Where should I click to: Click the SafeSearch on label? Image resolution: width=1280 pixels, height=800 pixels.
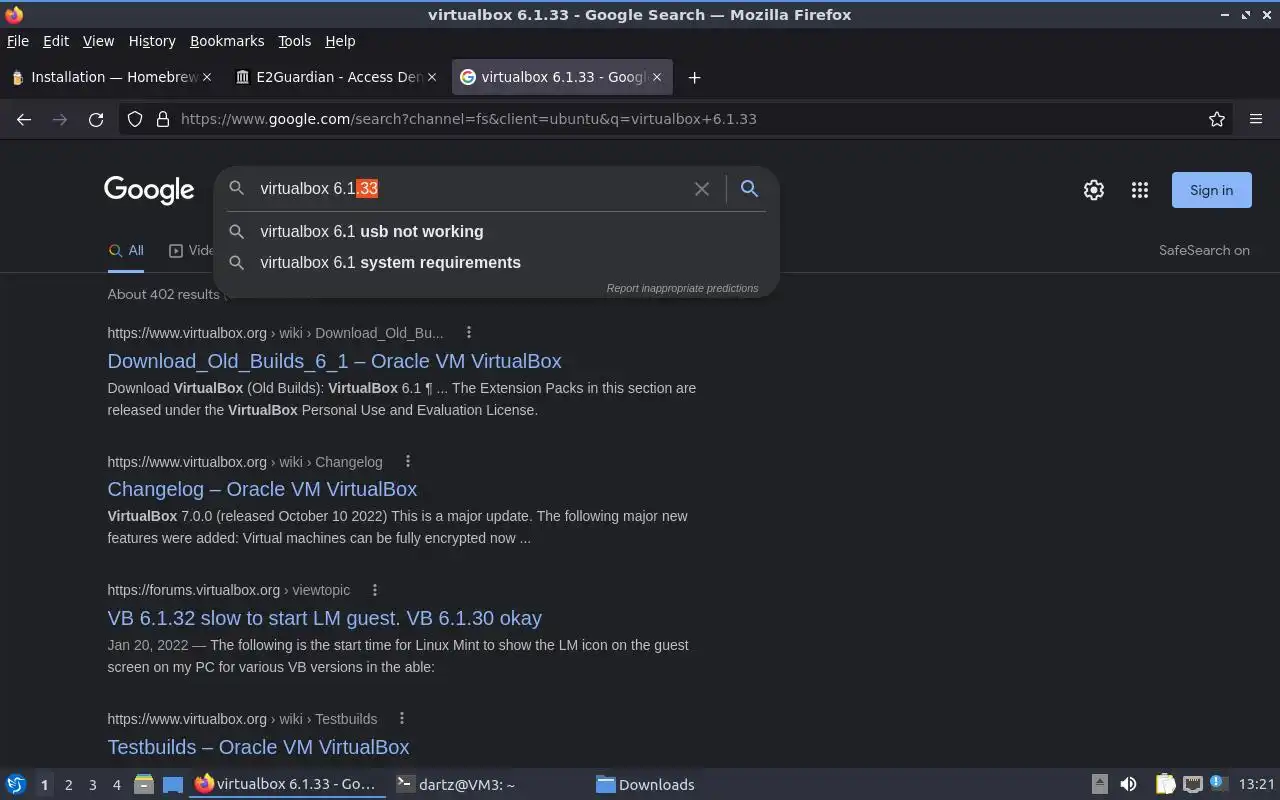pos(1204,250)
